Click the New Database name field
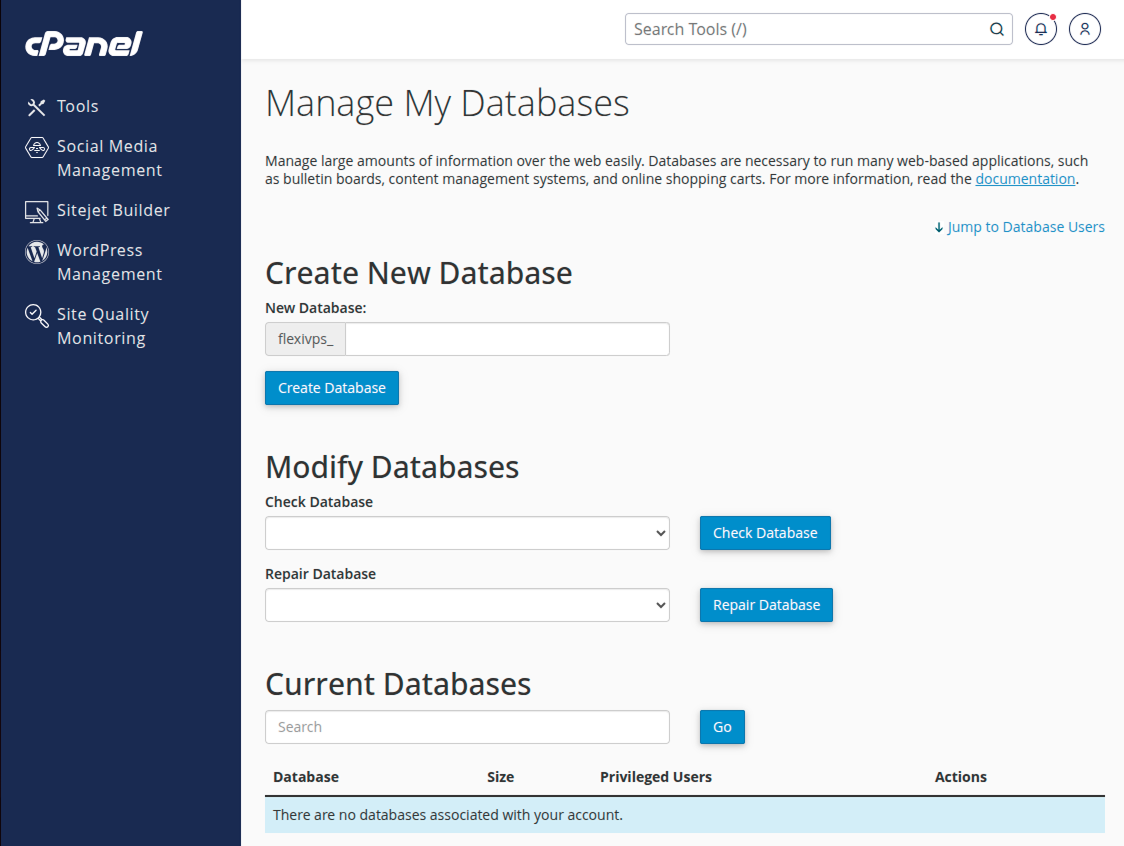1124x846 pixels. click(507, 339)
